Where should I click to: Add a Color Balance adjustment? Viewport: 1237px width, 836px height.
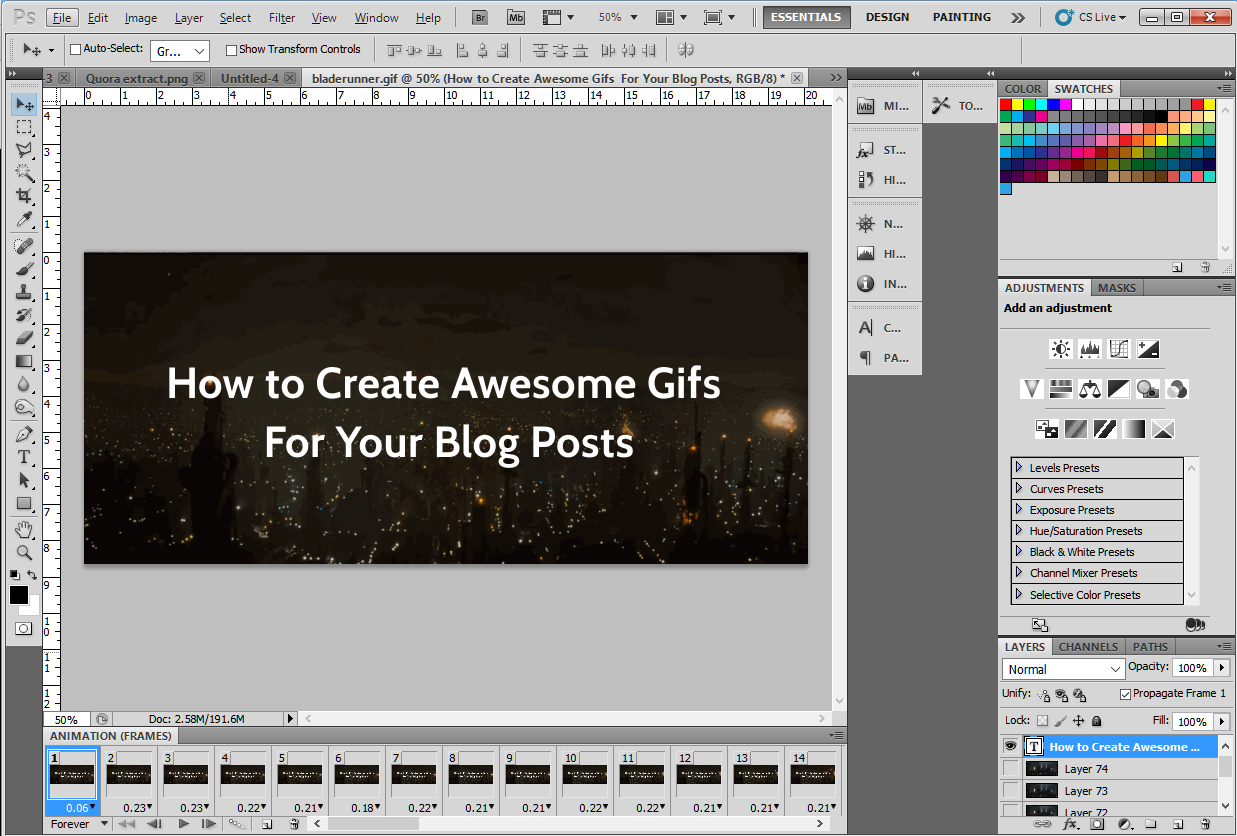1090,389
